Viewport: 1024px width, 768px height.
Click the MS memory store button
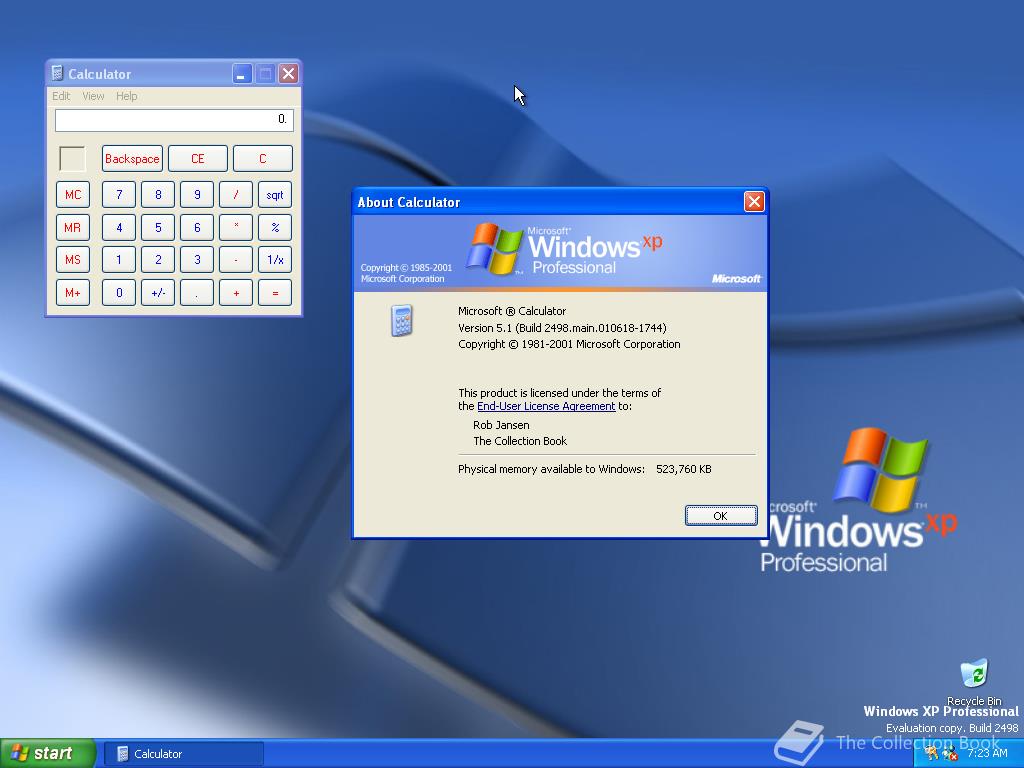point(72,260)
